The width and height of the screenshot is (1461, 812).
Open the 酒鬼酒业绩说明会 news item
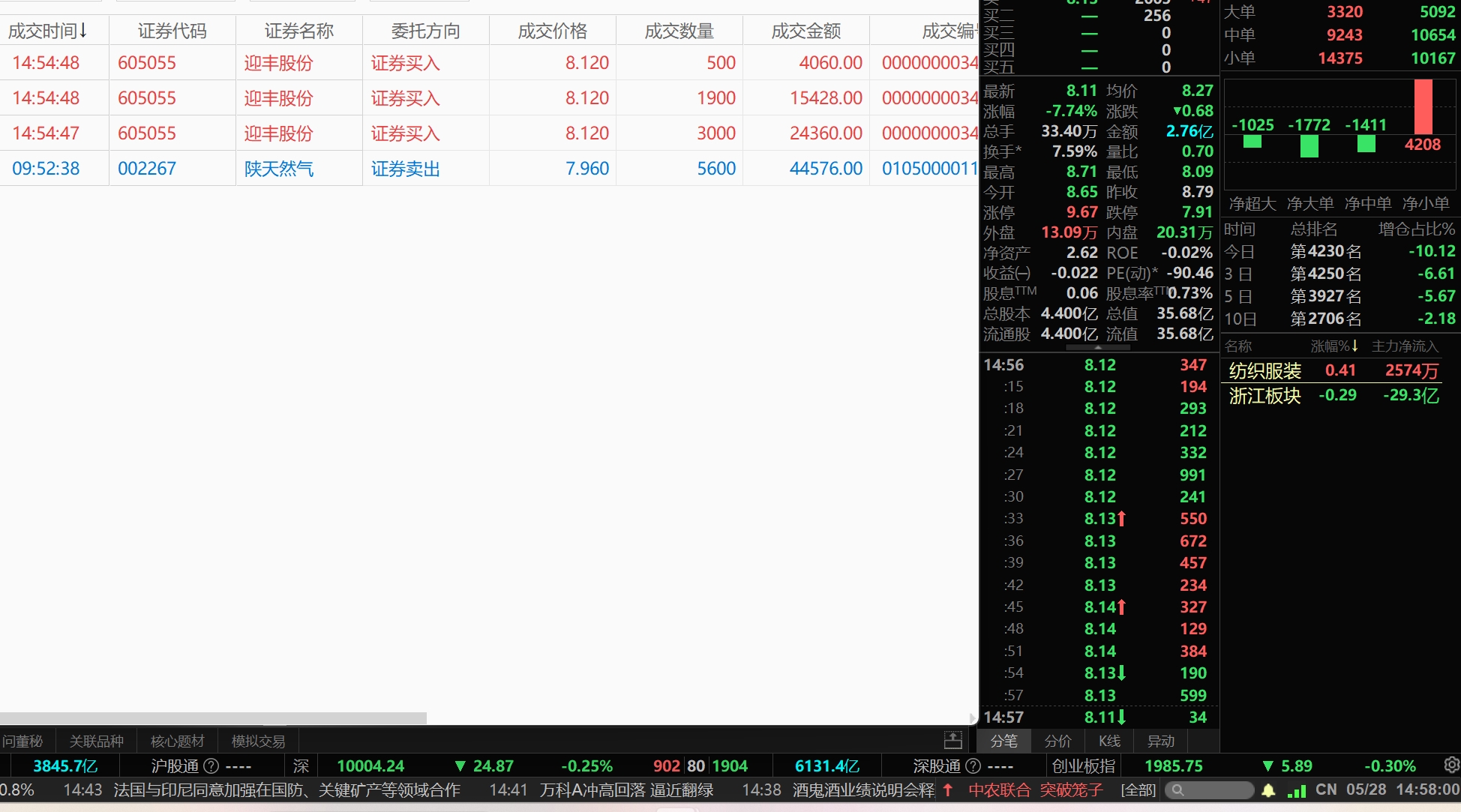click(x=863, y=790)
